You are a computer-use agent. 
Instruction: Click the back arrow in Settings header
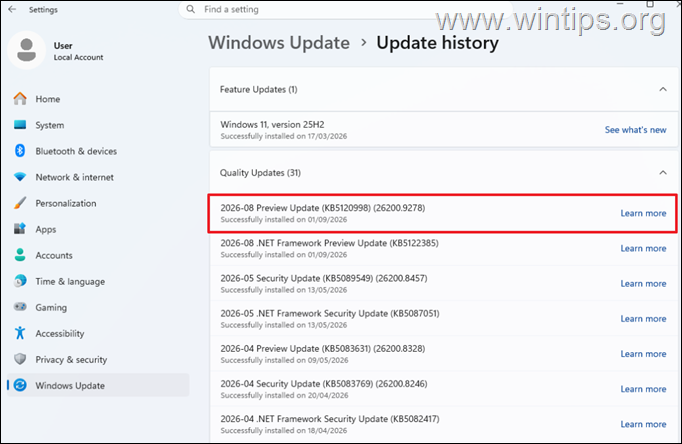(12, 9)
